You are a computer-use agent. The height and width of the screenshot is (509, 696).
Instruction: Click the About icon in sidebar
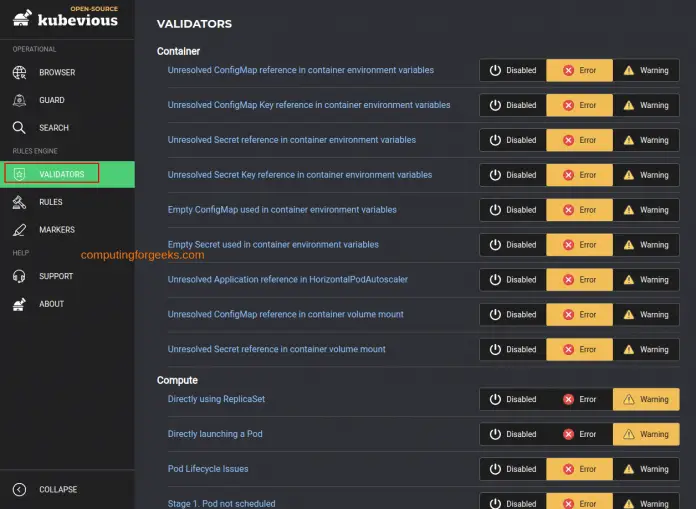[19, 304]
